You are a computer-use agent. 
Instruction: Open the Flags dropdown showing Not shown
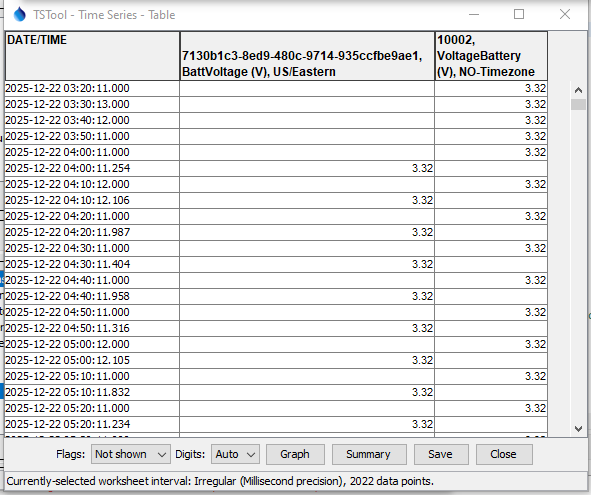pos(130,454)
